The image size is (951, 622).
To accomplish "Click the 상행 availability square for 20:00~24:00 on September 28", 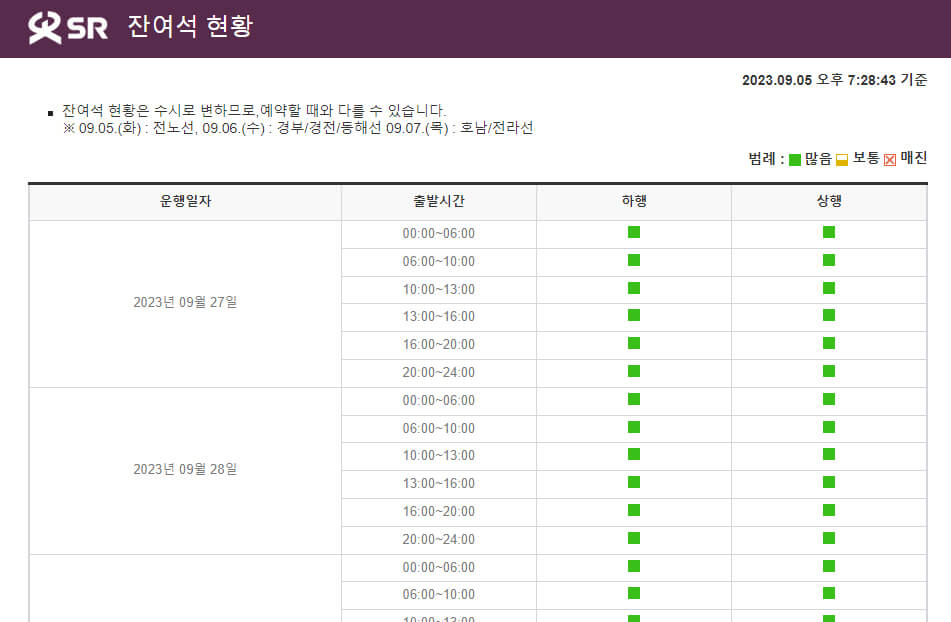I will [x=827, y=539].
